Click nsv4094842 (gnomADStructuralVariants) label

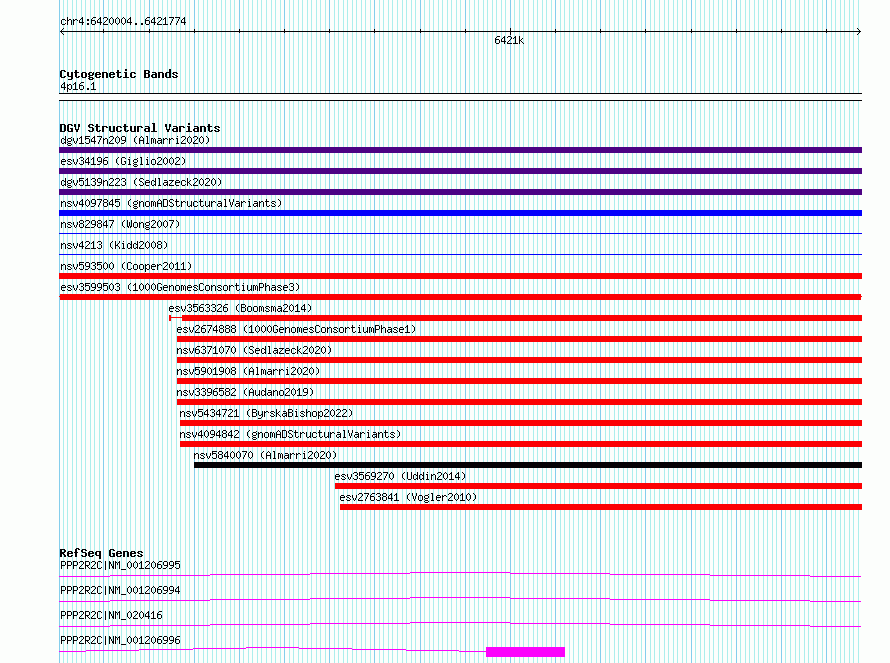(290, 434)
